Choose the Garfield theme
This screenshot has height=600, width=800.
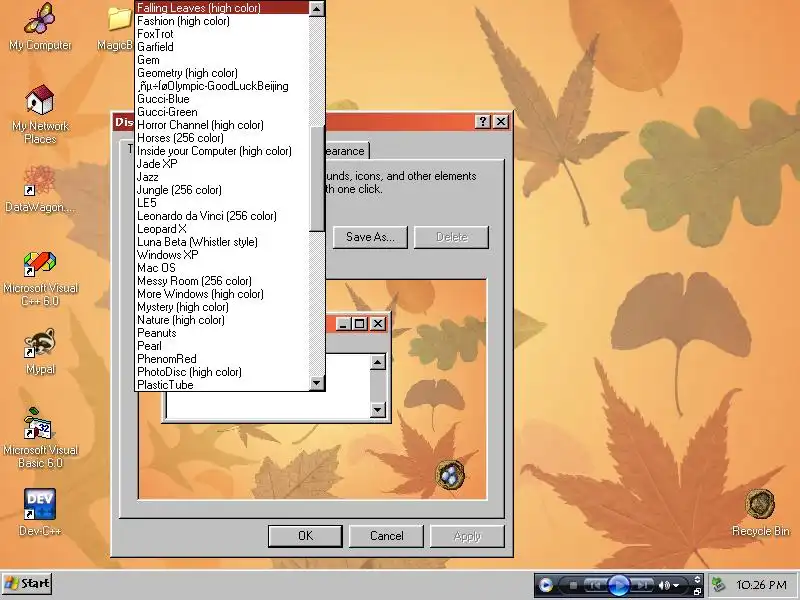tap(222, 47)
